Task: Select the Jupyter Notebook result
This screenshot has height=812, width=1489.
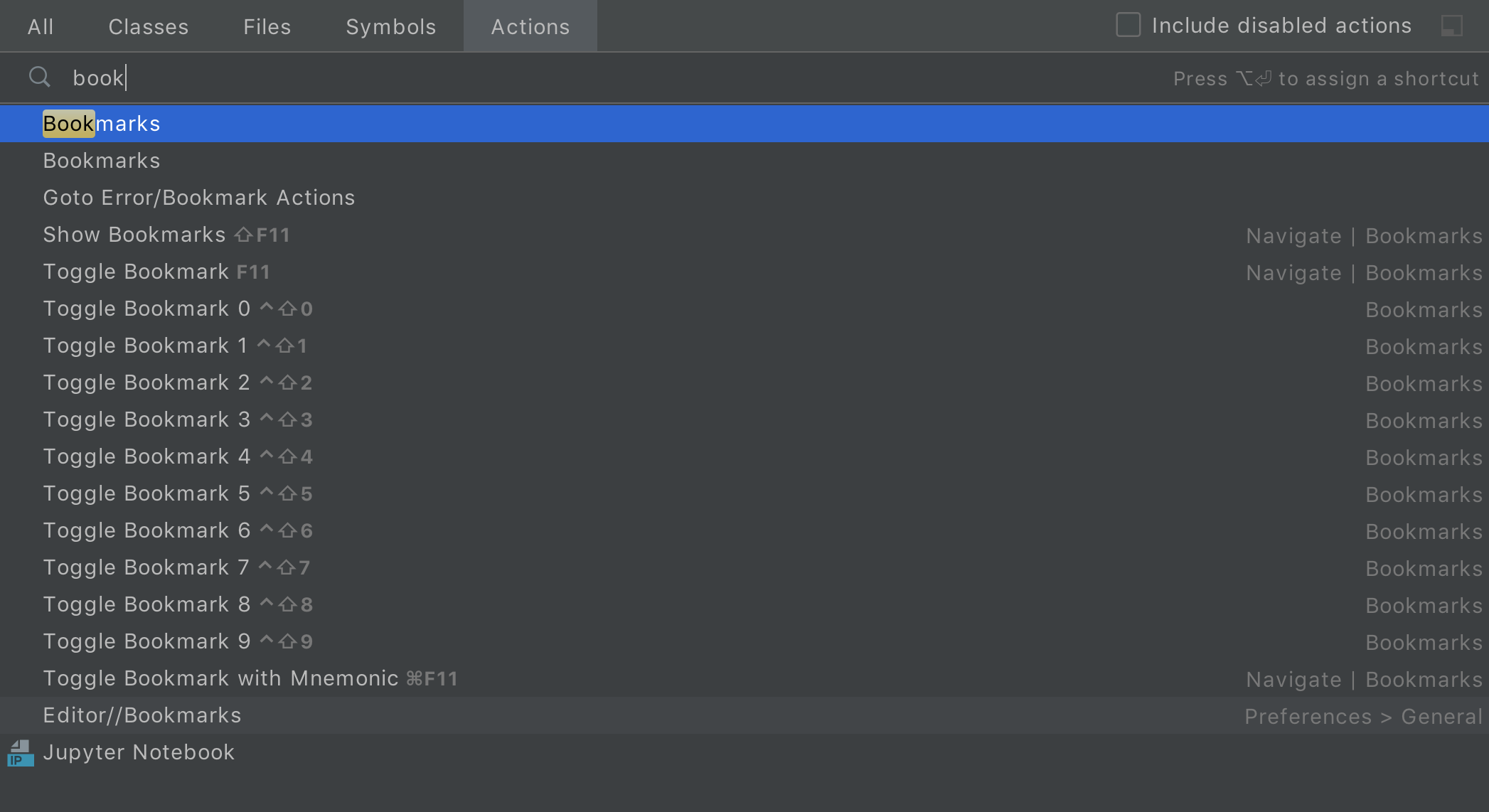Action: click(x=139, y=752)
